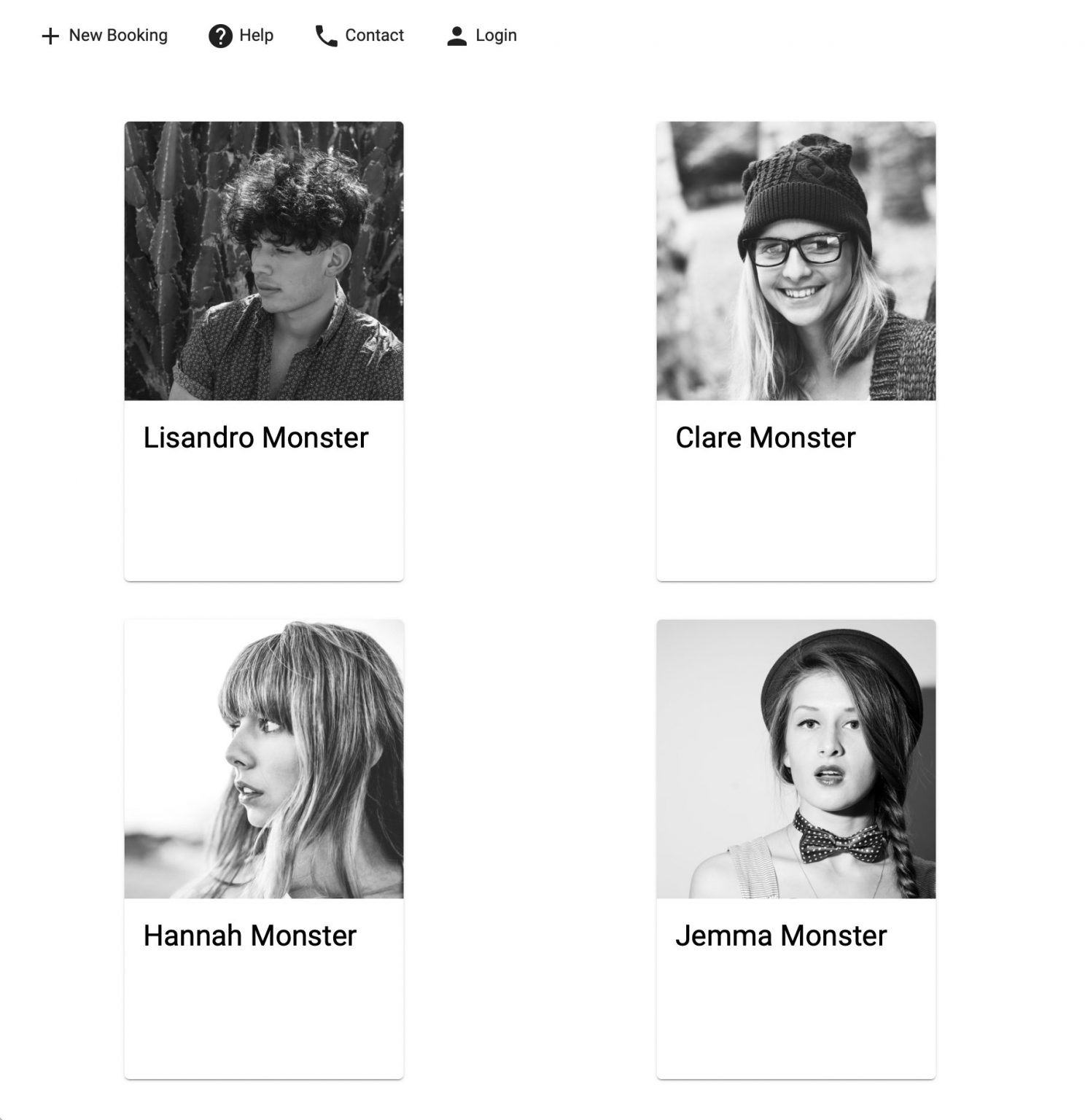Click the person icon beside Login
1085x1120 pixels.
pos(456,36)
